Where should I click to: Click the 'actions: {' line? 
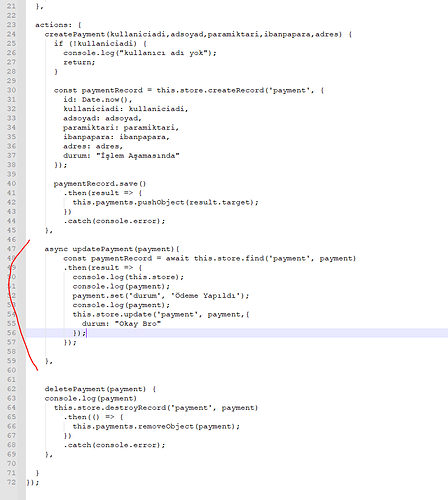pyautogui.click(x=58, y=25)
